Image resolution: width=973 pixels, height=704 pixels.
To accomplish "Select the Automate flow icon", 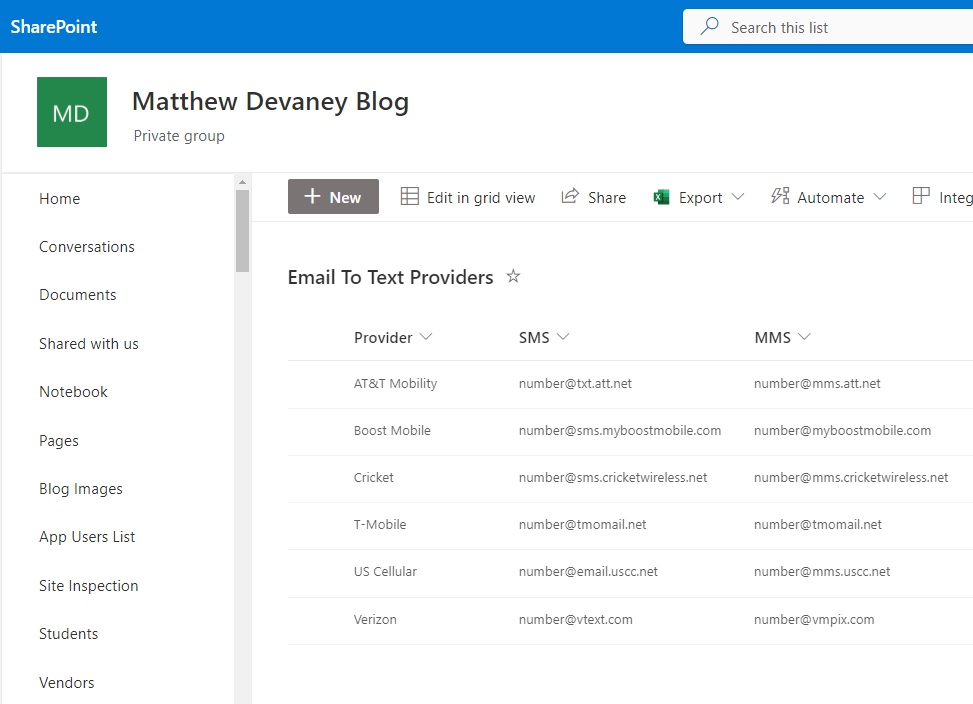I will pos(781,197).
